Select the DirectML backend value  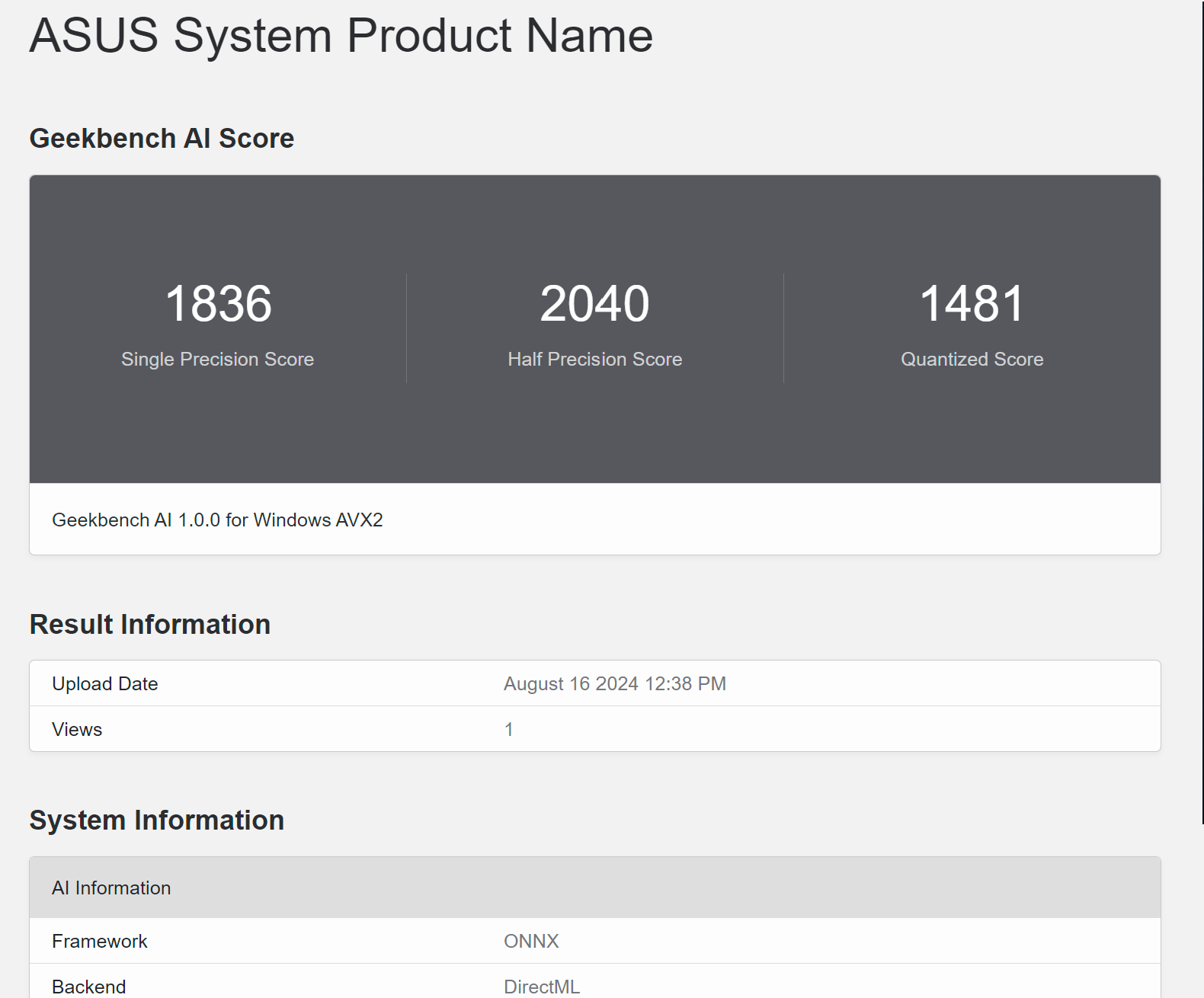pyautogui.click(x=542, y=987)
